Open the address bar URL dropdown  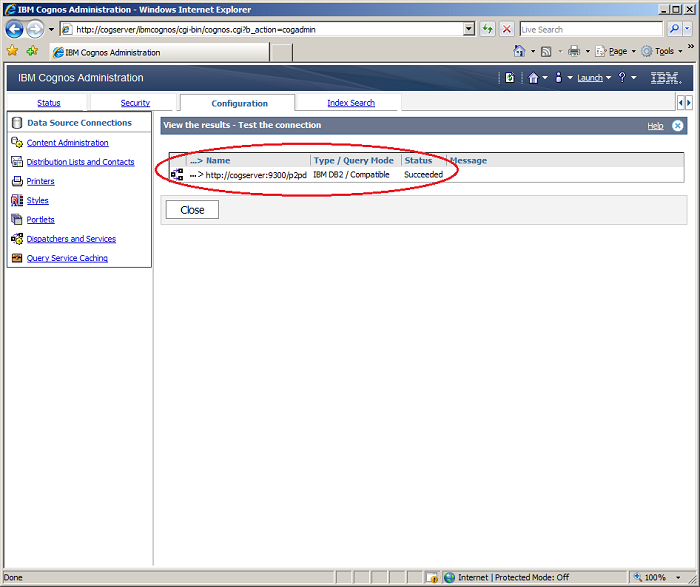(469, 29)
